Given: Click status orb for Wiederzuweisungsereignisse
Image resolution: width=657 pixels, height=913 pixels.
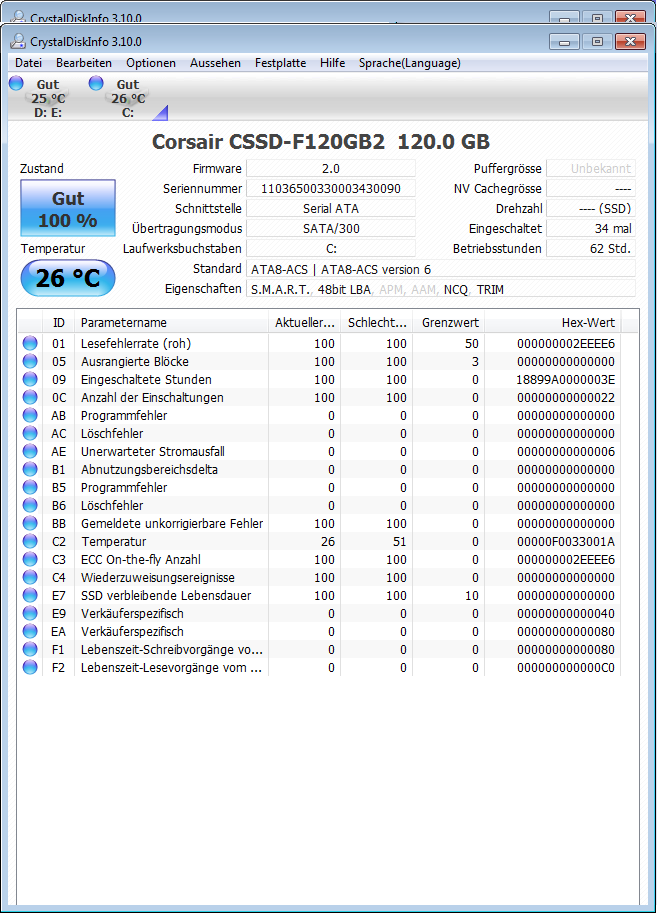Looking at the screenshot, I should (x=30, y=578).
